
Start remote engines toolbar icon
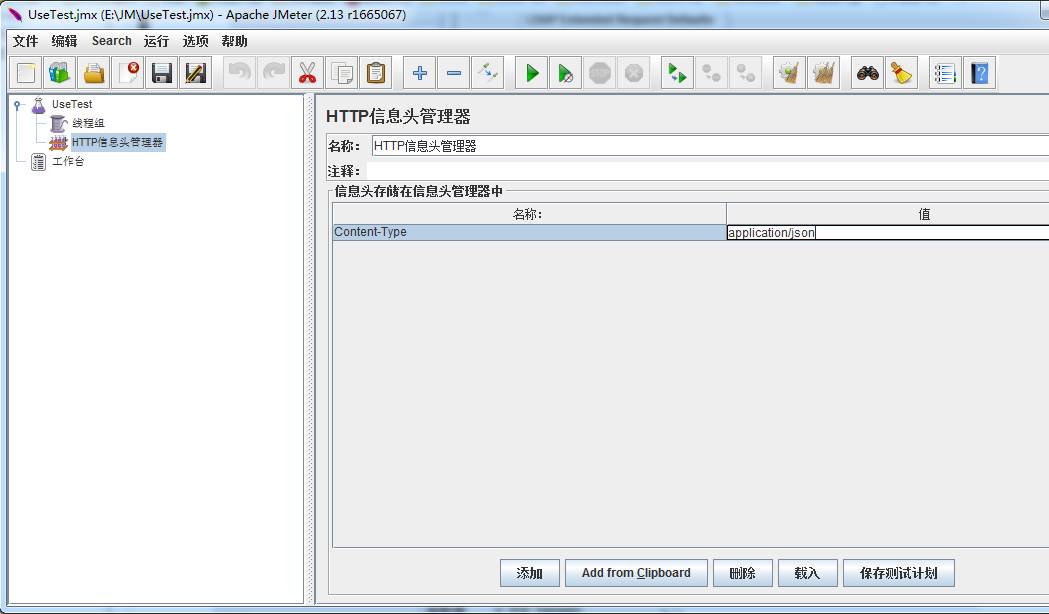click(x=678, y=73)
